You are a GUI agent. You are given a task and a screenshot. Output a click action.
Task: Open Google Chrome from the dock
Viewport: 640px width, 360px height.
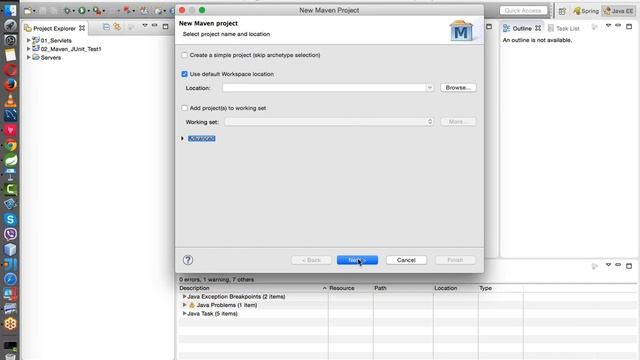[10, 145]
